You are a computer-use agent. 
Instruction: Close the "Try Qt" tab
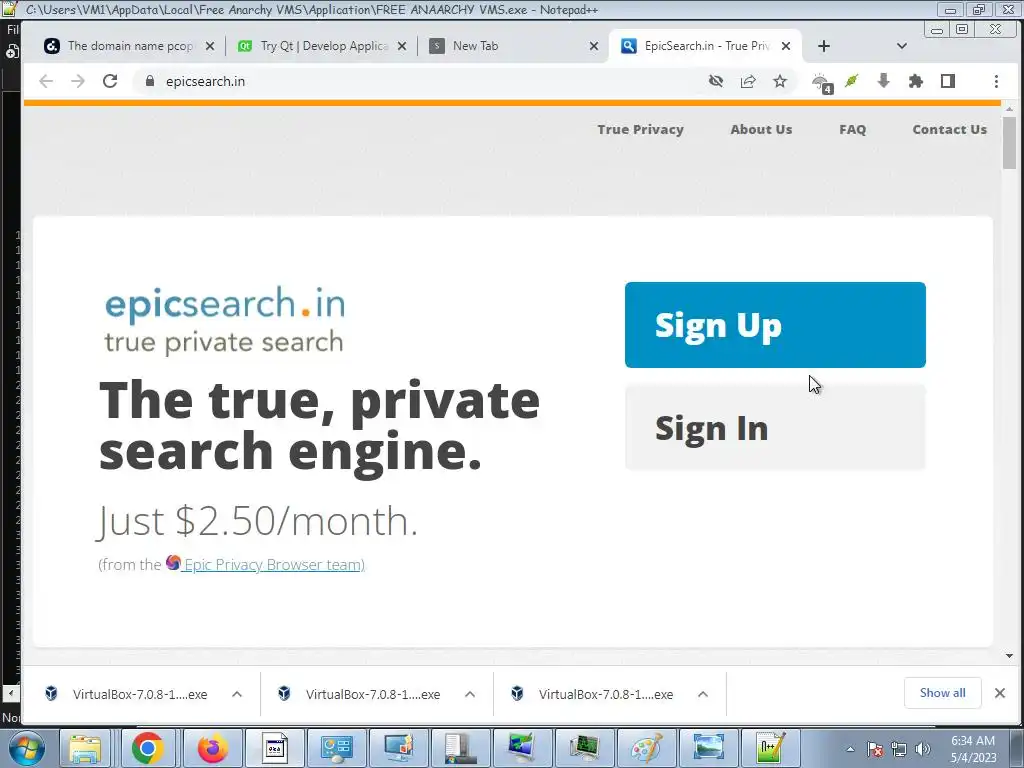402,46
